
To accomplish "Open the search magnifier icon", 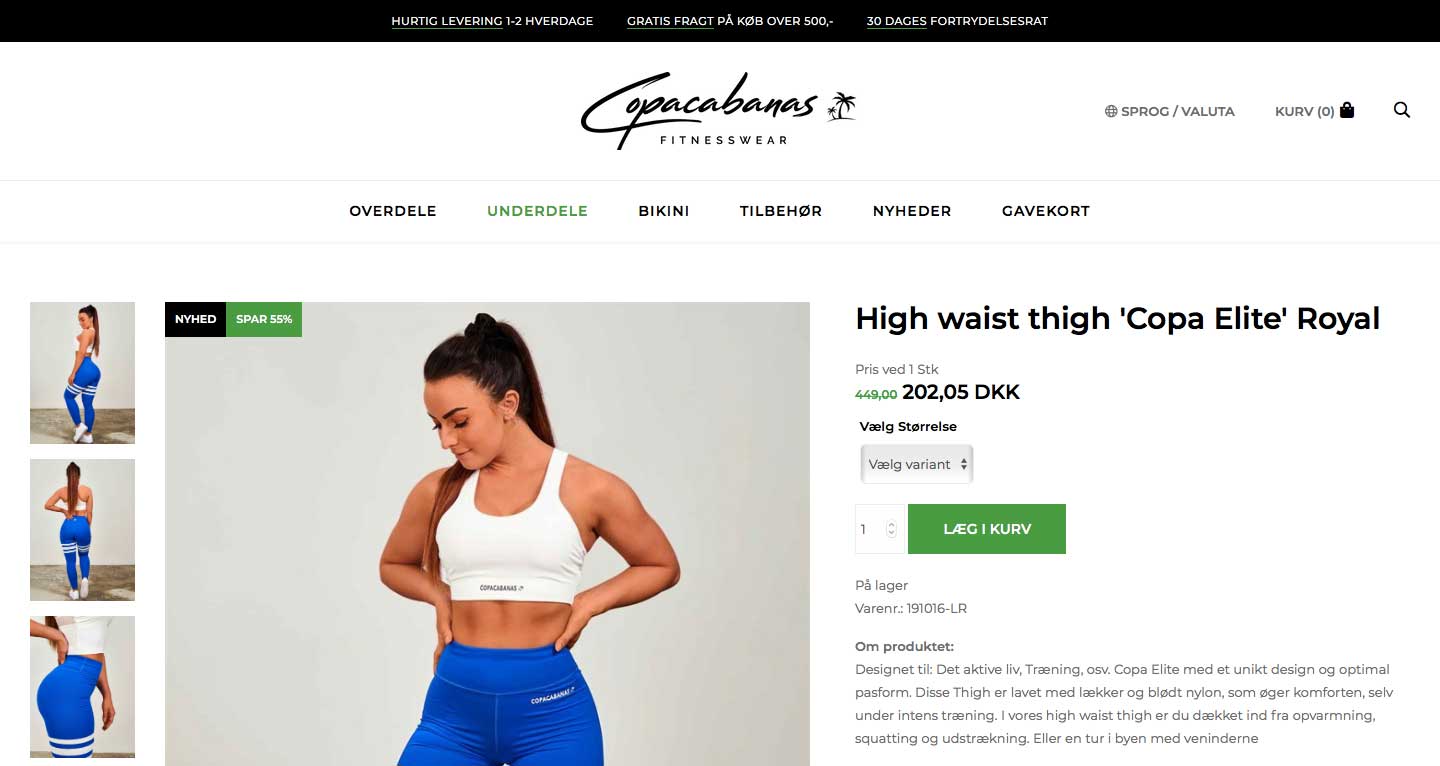I will coord(1402,110).
